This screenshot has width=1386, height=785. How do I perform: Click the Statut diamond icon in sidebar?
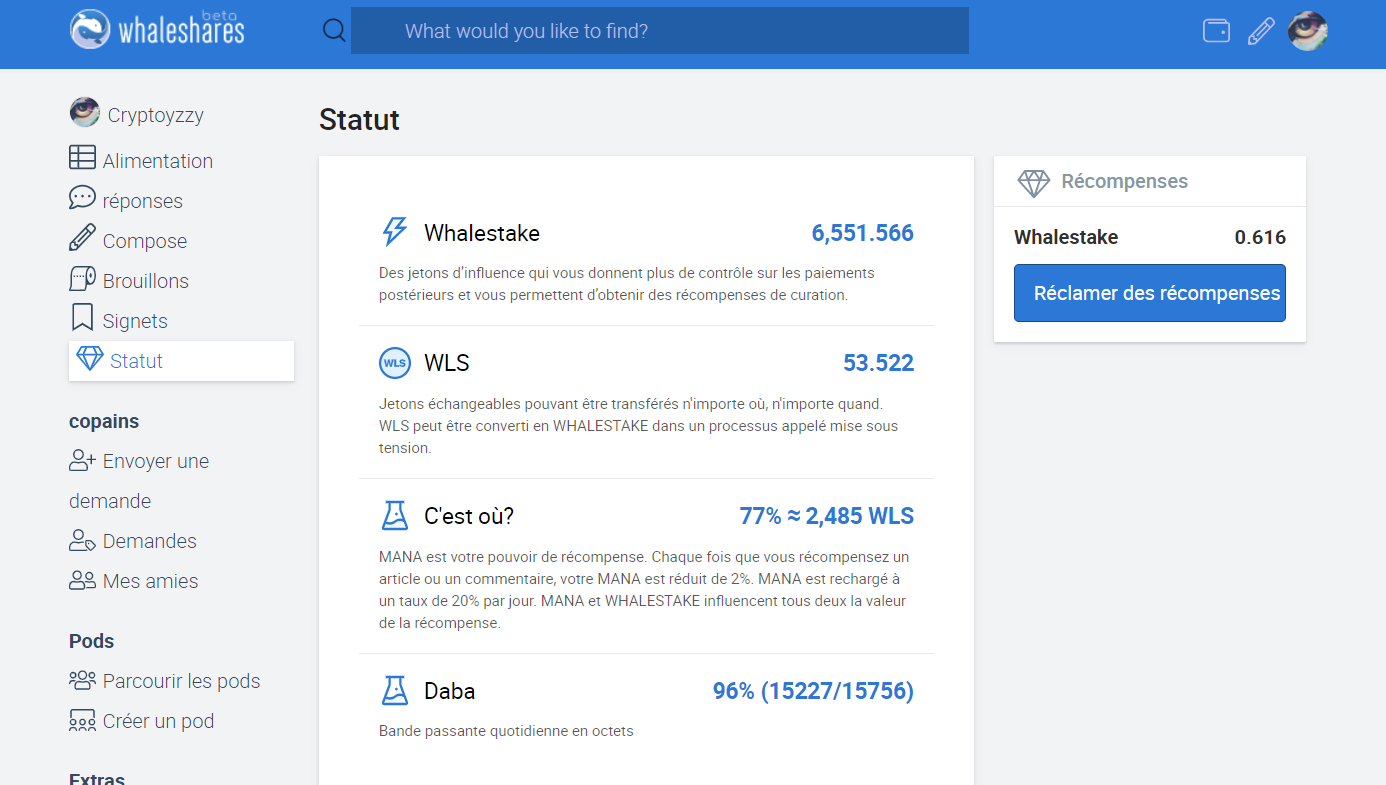tap(90, 359)
